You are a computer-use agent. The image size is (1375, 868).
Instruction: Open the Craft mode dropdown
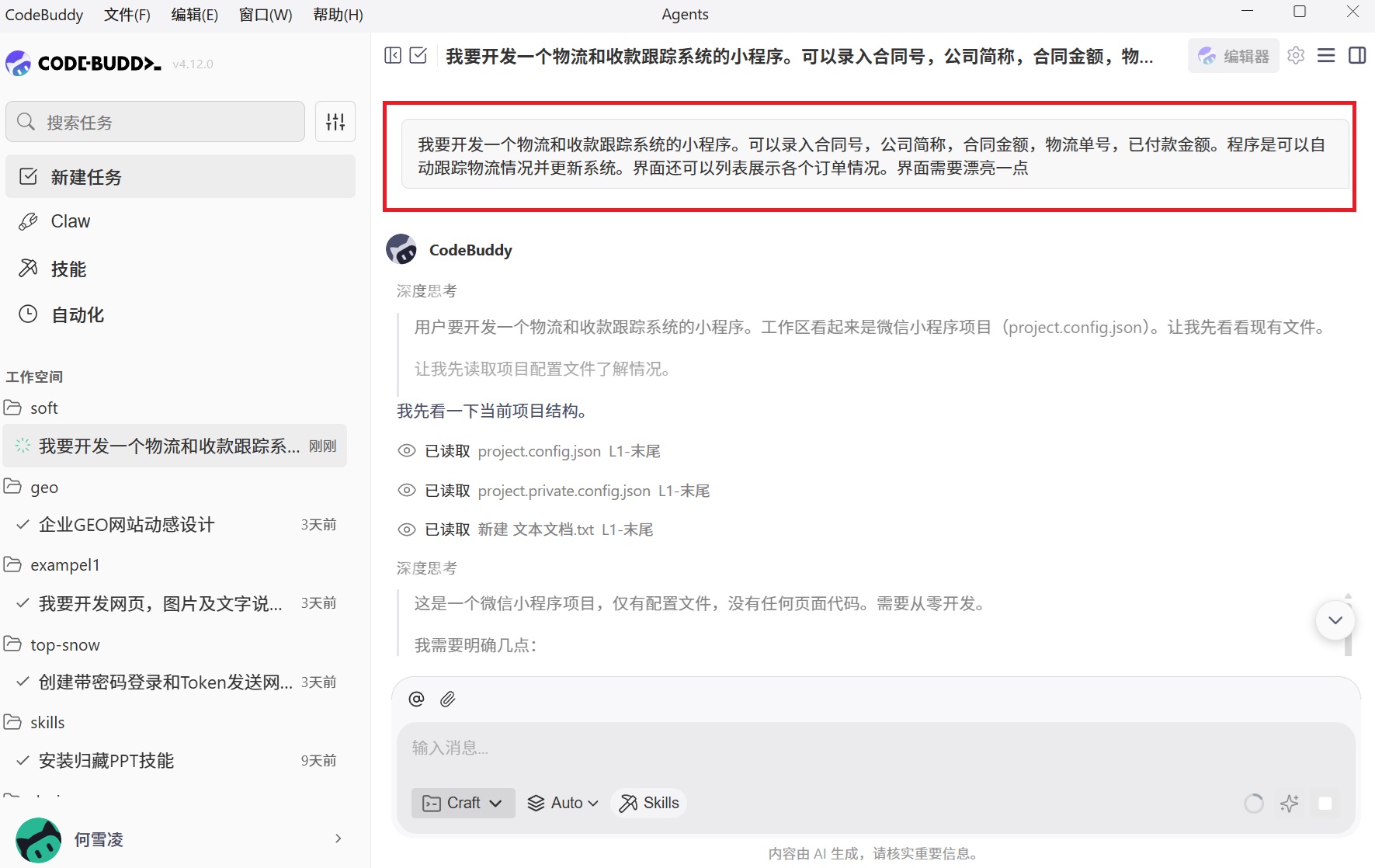tap(463, 803)
